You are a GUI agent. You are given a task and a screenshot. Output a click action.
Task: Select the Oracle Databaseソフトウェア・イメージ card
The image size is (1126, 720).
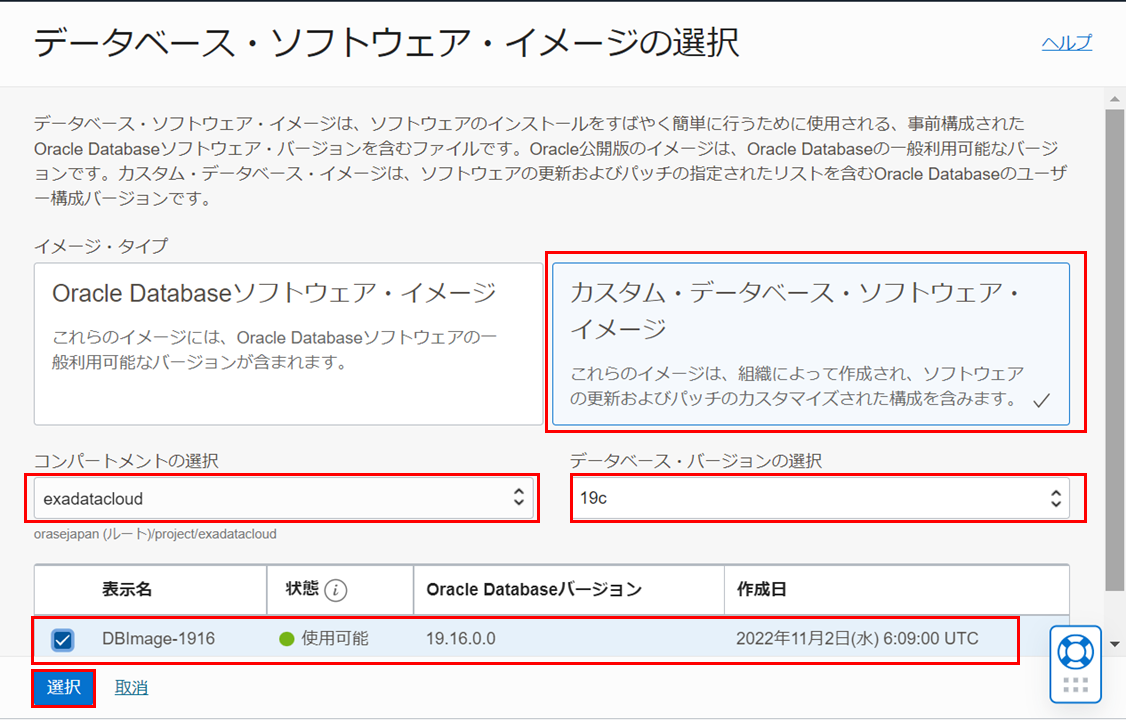pyautogui.click(x=288, y=345)
